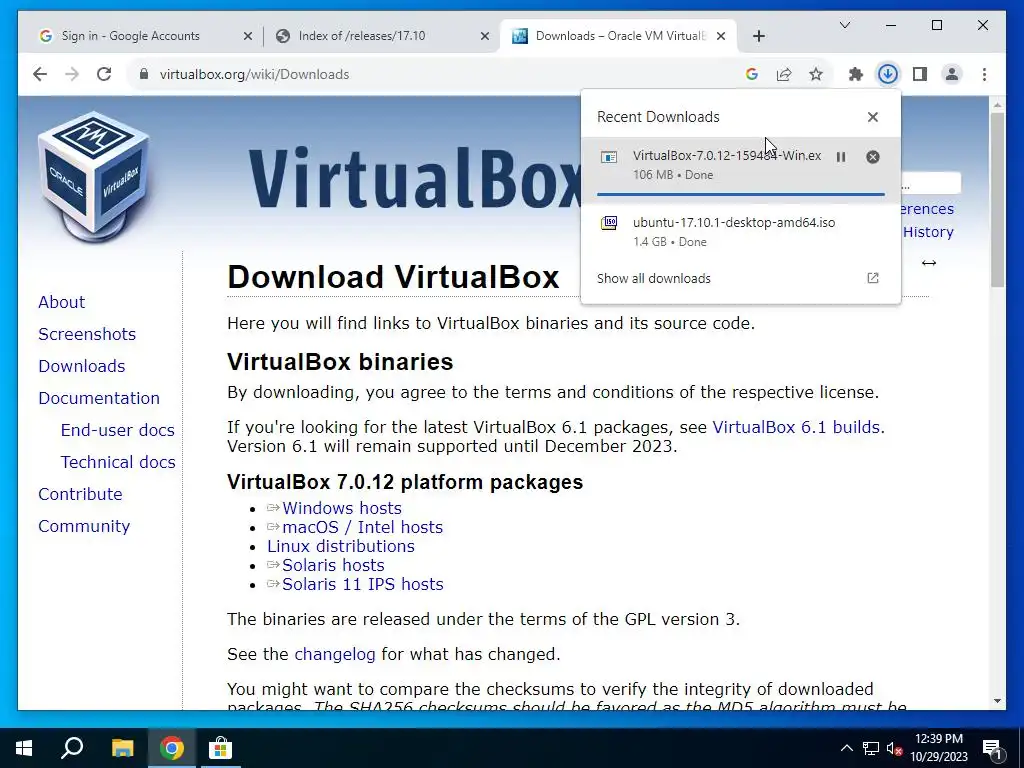
Task: Download Solaris 11 IPS hosts package
Action: 362,584
